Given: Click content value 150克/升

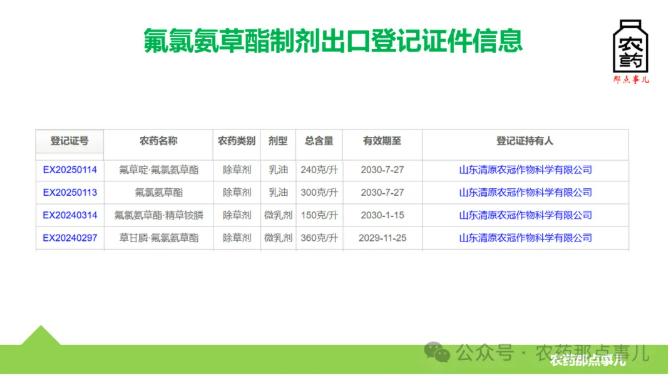Looking at the screenshot, I should [319, 215].
